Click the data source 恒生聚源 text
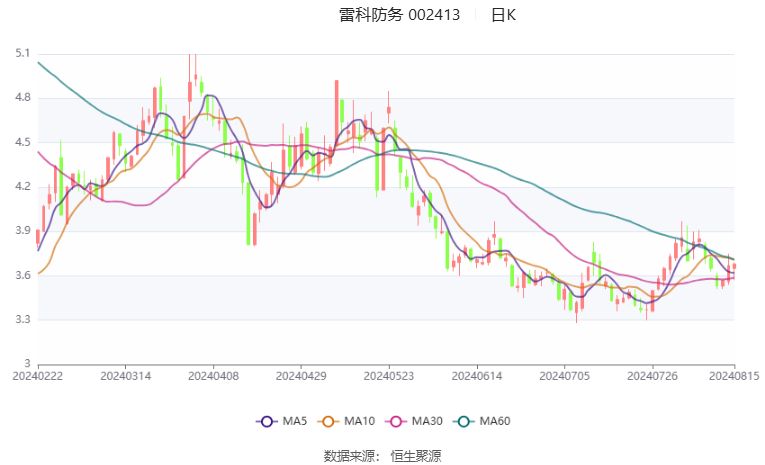The height and width of the screenshot is (465, 765). 416,456
